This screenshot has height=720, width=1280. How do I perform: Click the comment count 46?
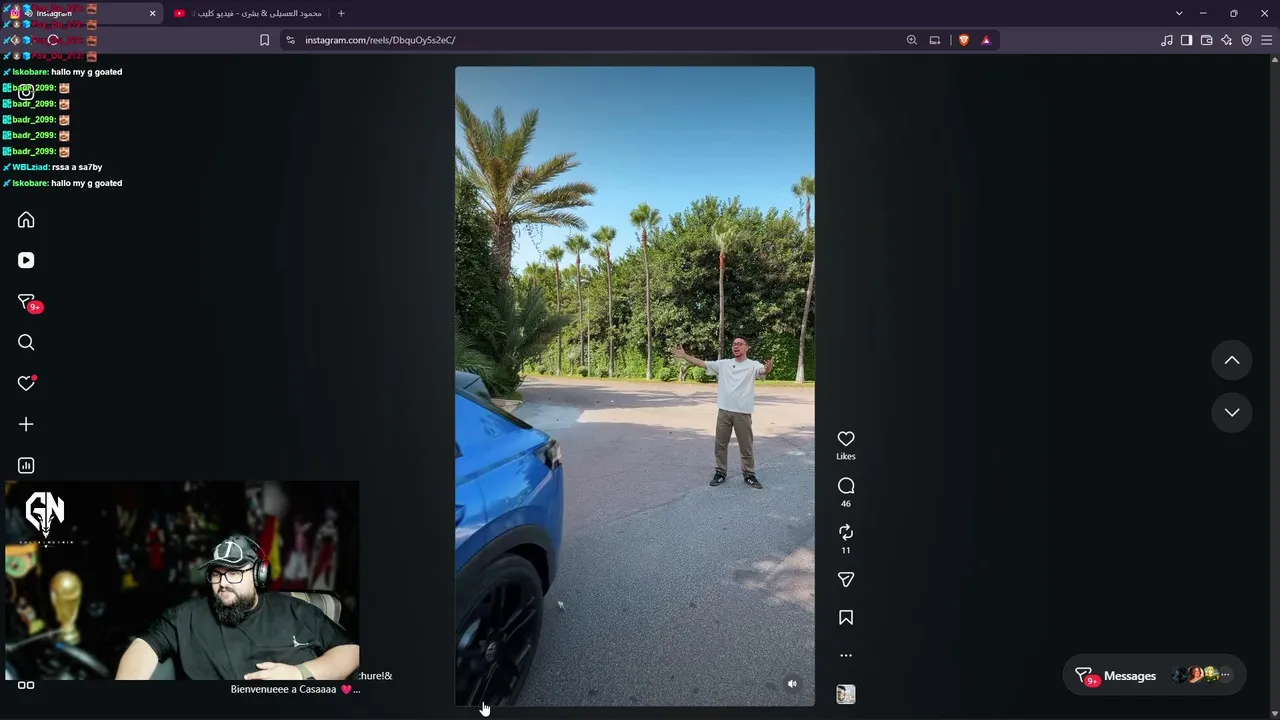846,504
